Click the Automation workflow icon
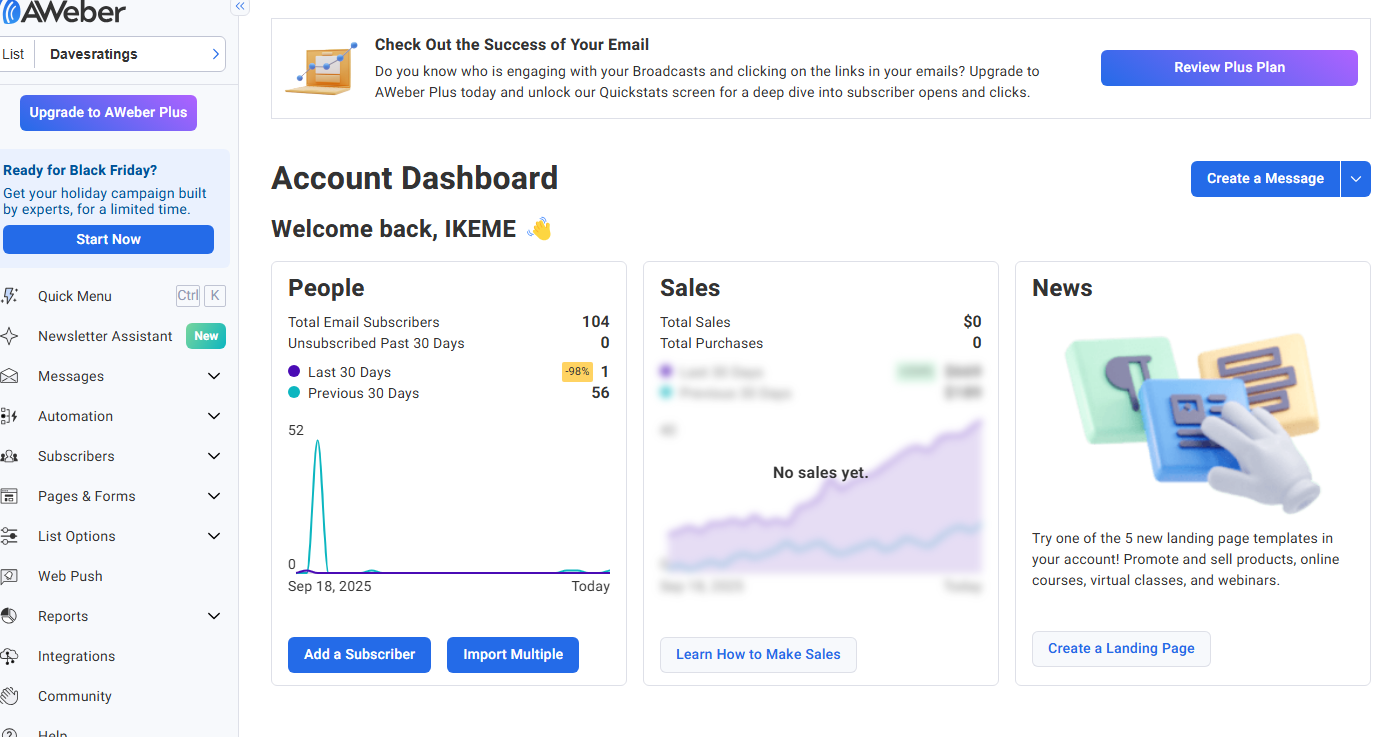 point(10,416)
